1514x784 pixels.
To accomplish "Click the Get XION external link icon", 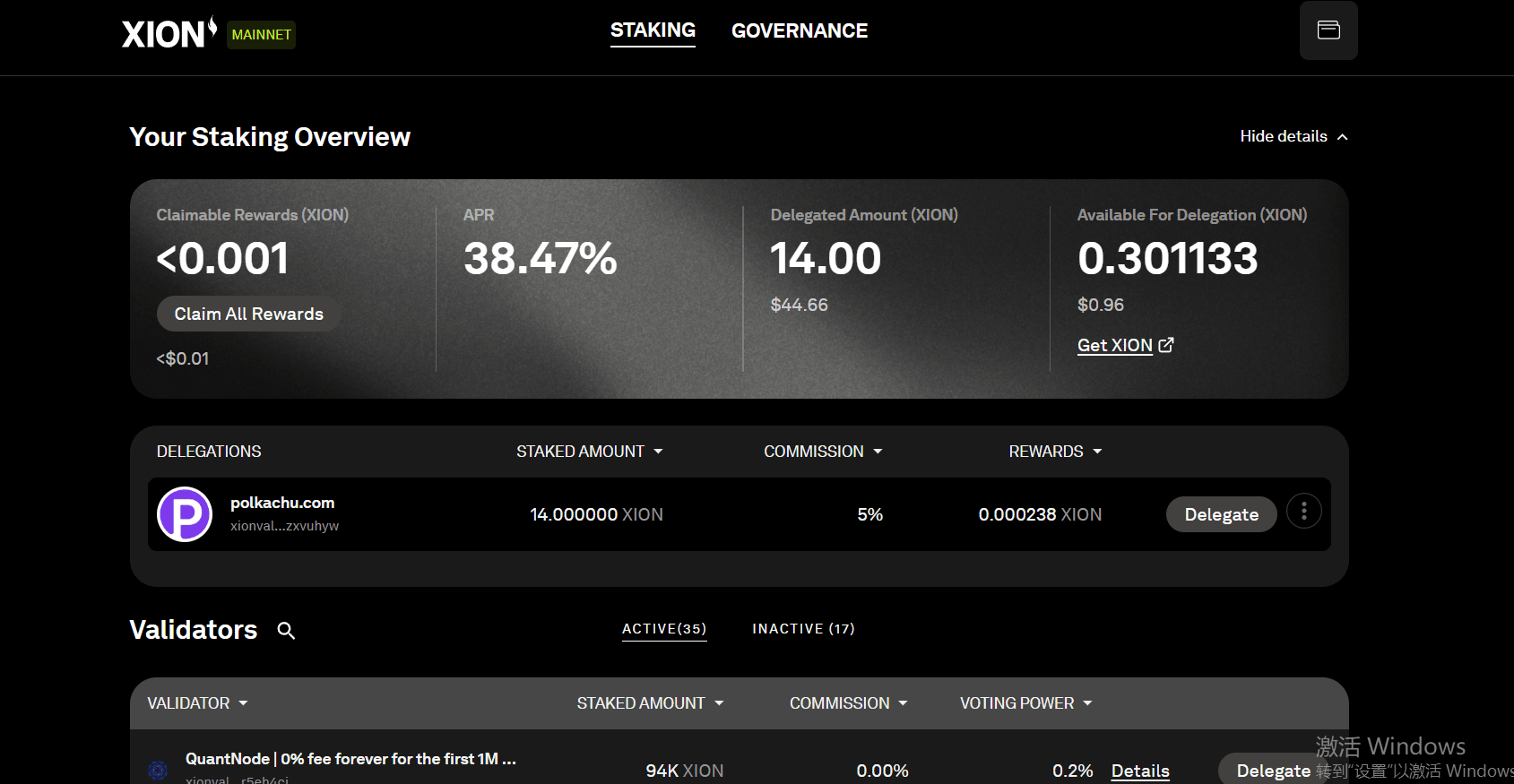I will 1166,345.
